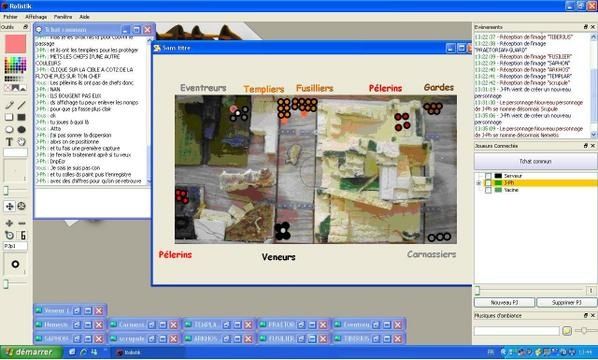Tick the checkbox next to J-Ph player
Image resolution: width=598 pixels, height=360 pixels.
(488, 183)
